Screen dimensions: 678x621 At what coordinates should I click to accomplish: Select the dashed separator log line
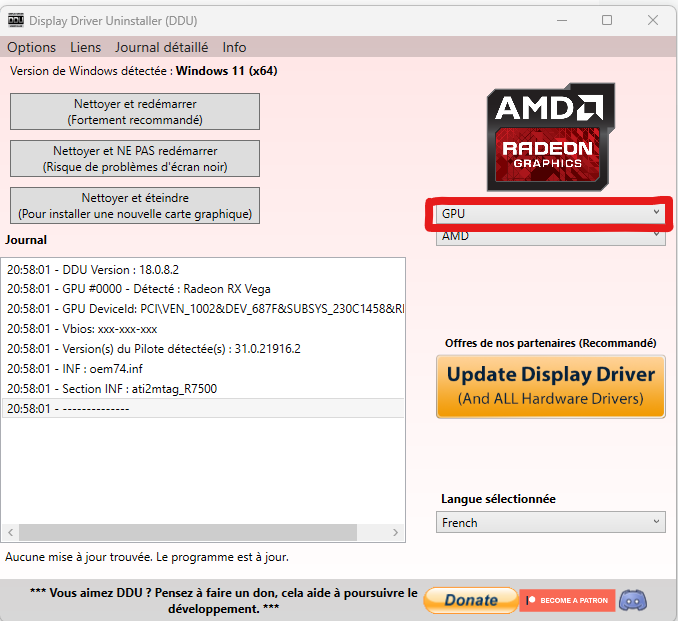pyautogui.click(x=203, y=408)
